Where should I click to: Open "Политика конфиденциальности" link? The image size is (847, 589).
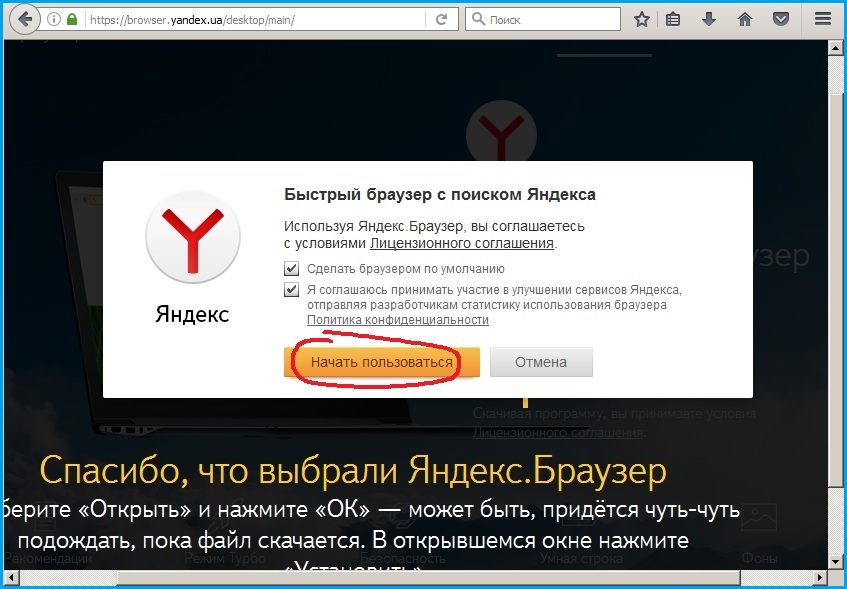pyautogui.click(x=398, y=320)
